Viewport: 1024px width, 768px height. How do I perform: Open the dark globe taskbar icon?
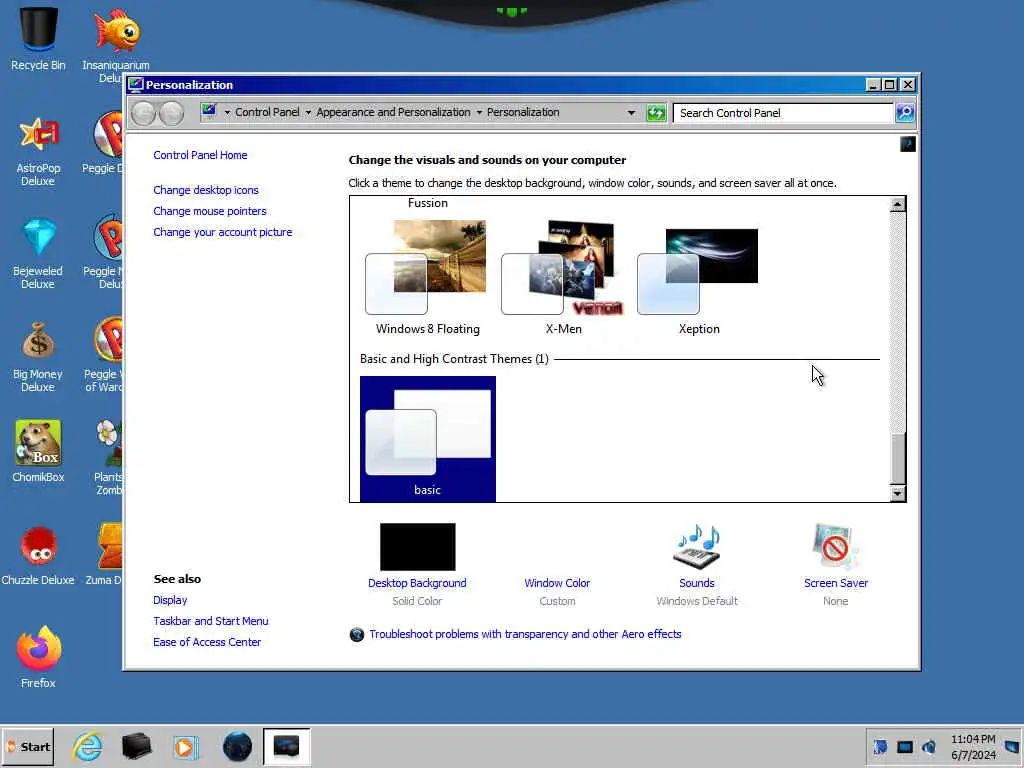point(237,746)
